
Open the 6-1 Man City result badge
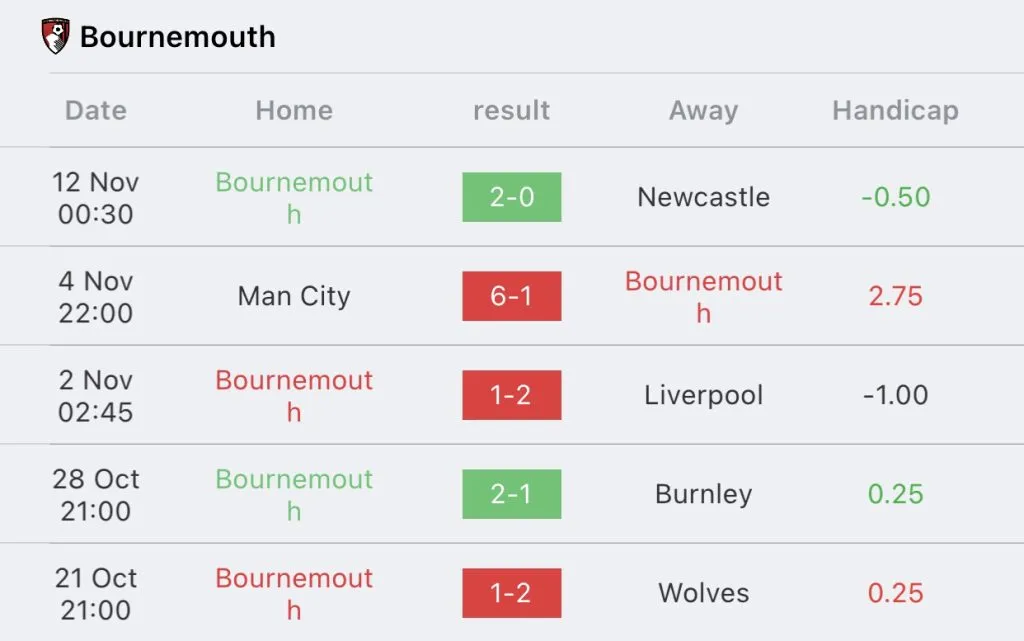pyautogui.click(x=511, y=296)
